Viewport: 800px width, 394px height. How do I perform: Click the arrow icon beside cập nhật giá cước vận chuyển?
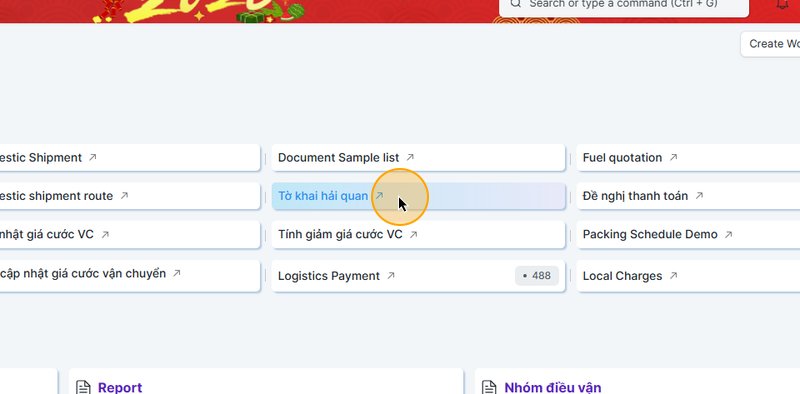coord(177,273)
